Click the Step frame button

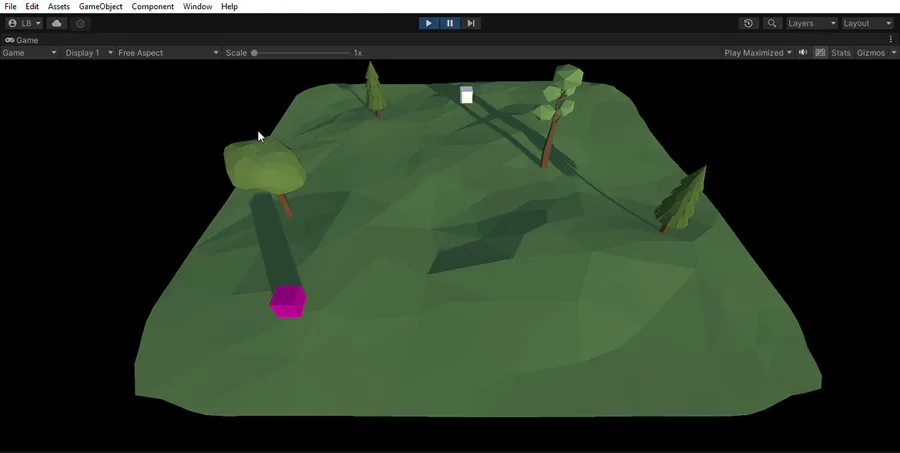point(471,23)
